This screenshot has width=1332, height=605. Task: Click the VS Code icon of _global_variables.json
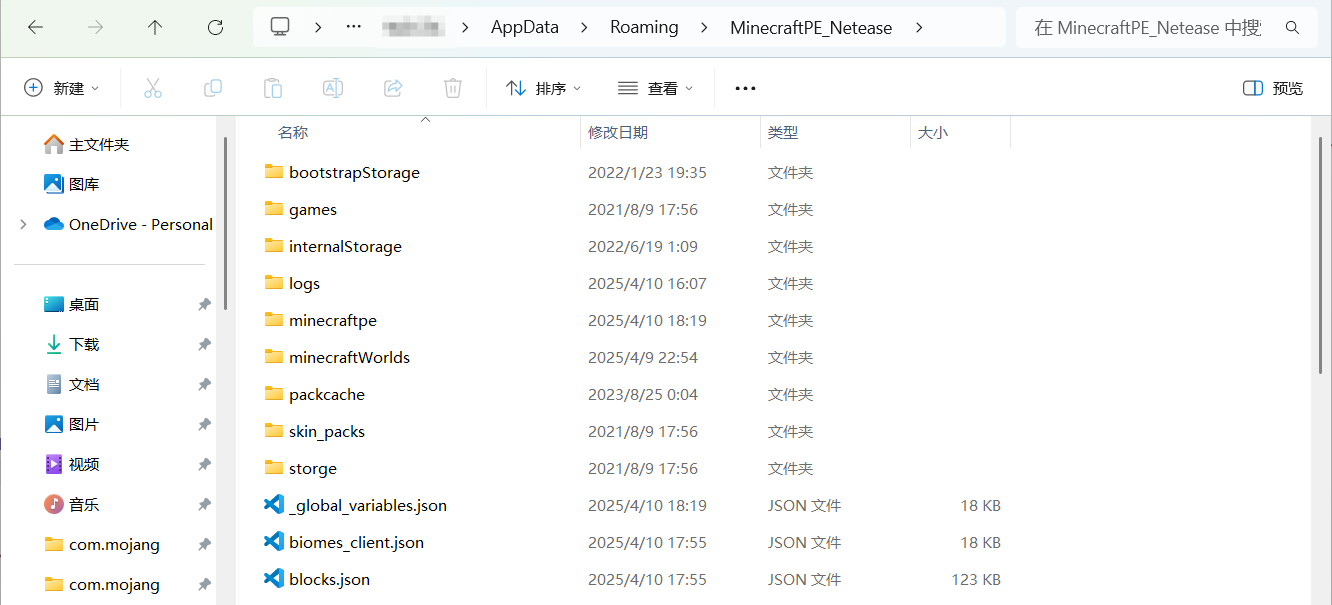tap(273, 505)
